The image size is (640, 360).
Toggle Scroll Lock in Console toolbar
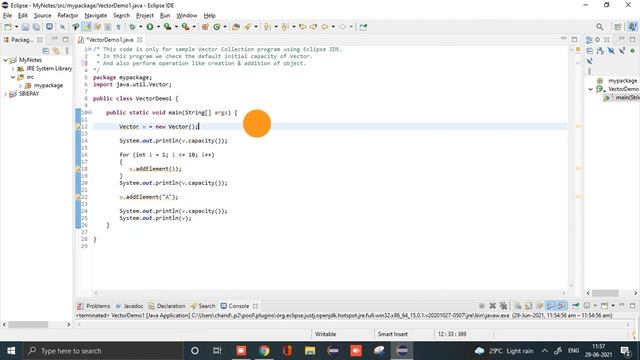529,306
